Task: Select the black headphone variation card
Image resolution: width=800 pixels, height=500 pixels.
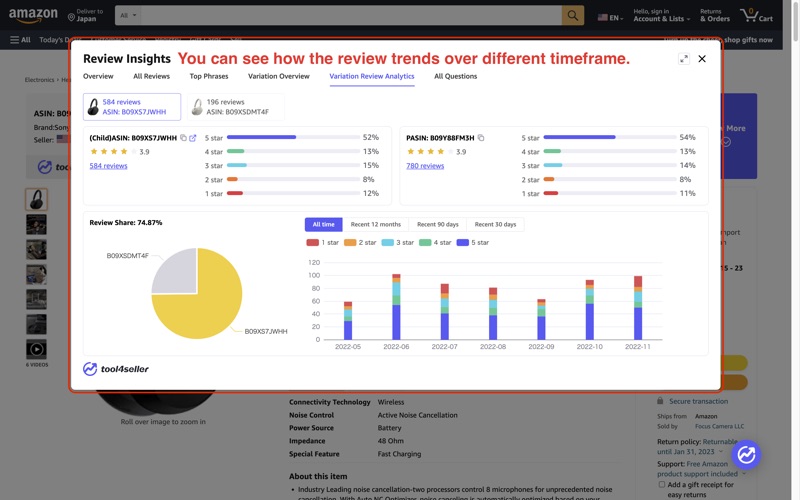Action: (132, 107)
